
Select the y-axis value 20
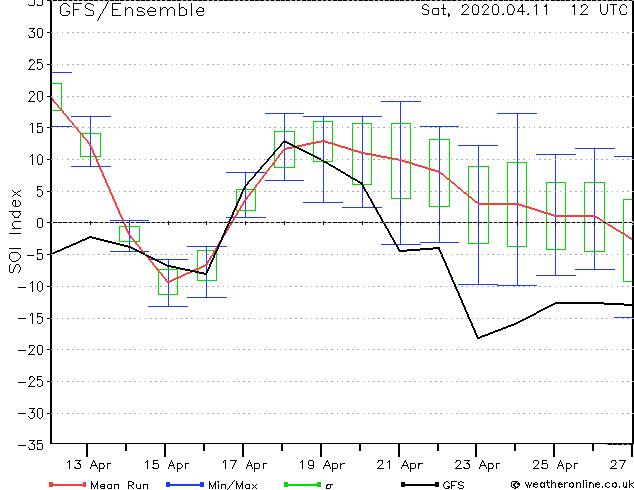(x=36, y=97)
